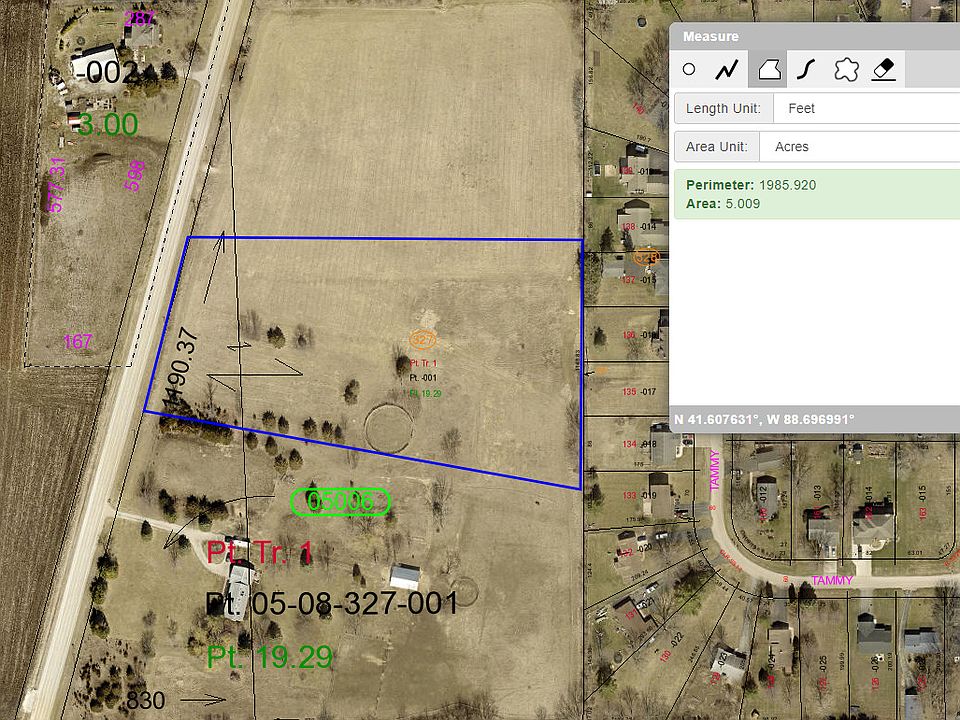Choose the freehand curve measuring tool
Viewport: 960px width, 720px height.
tap(806, 69)
